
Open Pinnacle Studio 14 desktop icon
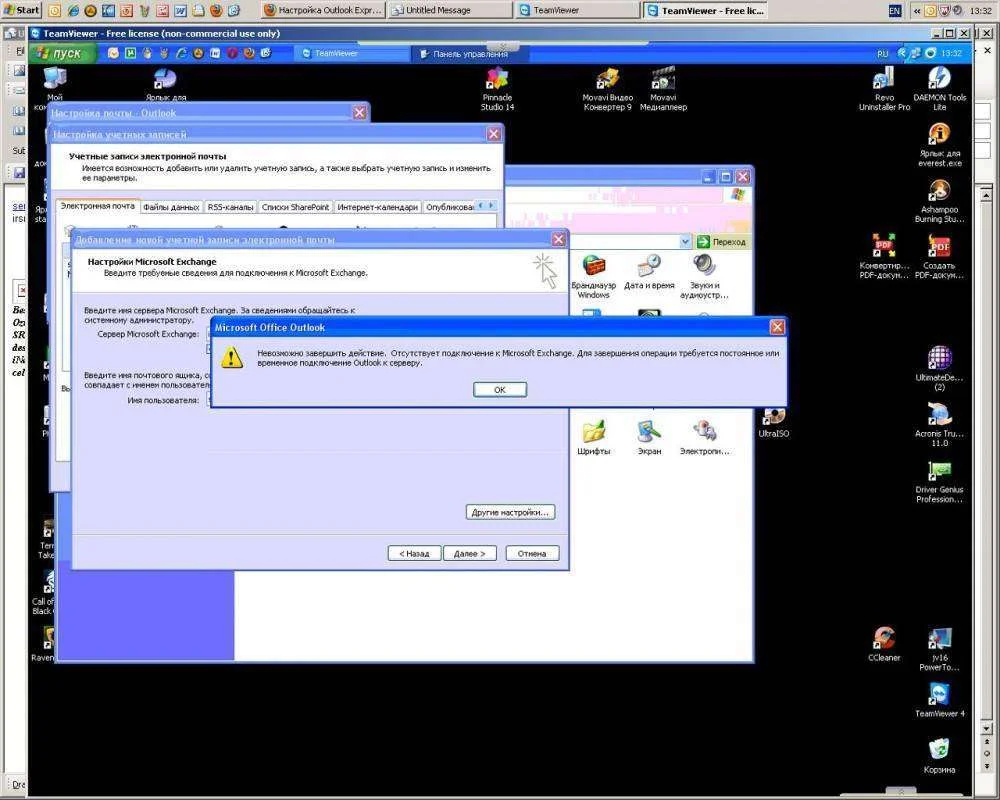point(497,89)
